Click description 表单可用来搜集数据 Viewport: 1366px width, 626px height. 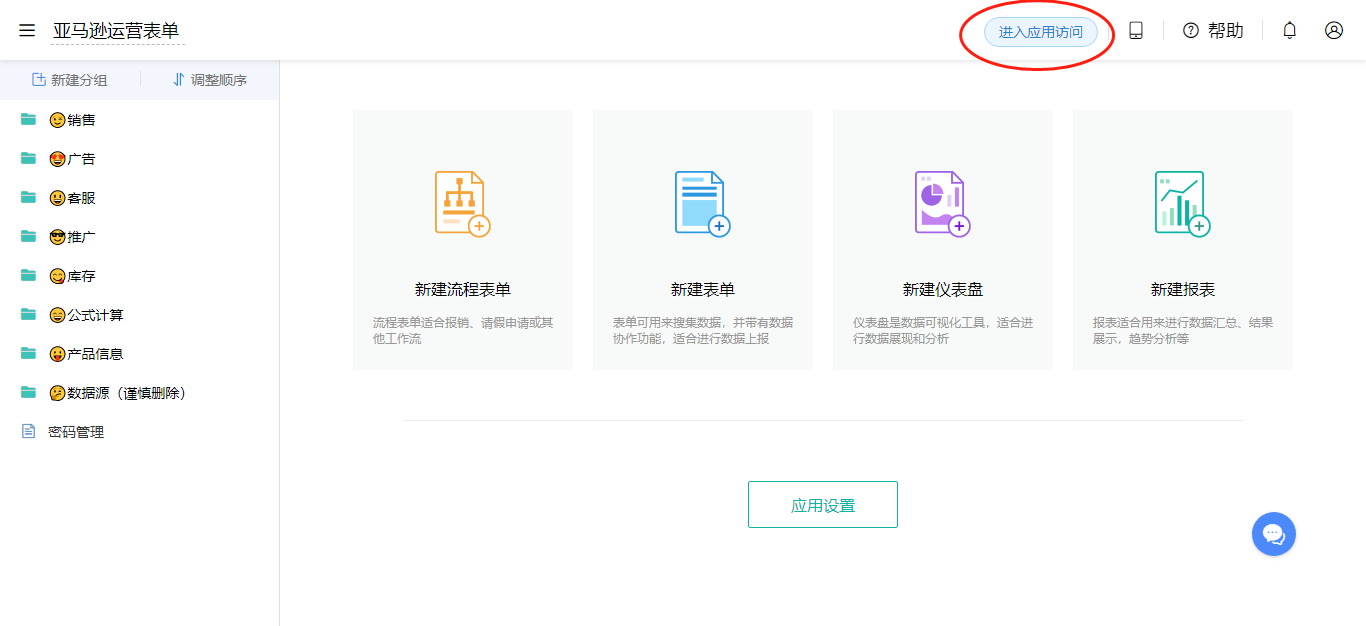click(703, 331)
